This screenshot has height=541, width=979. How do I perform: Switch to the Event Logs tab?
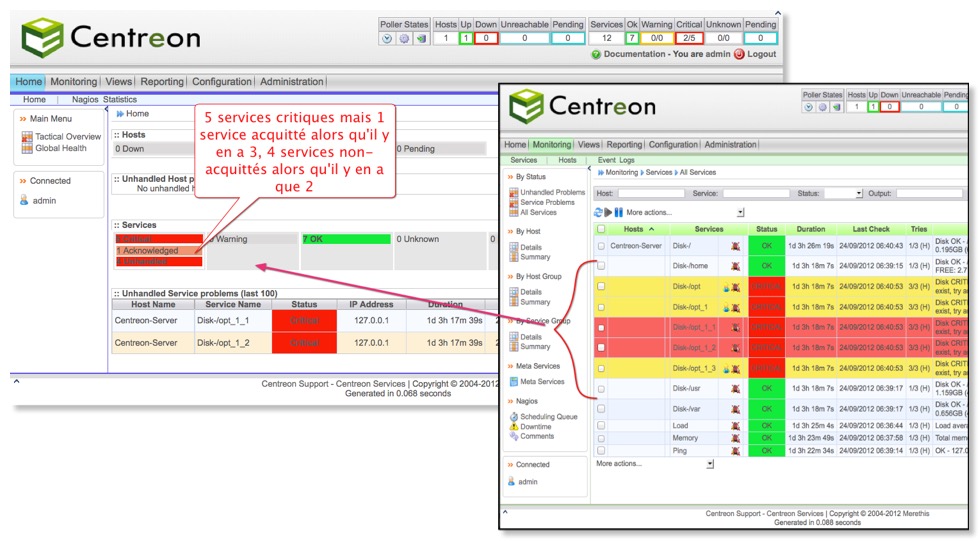(x=616, y=160)
